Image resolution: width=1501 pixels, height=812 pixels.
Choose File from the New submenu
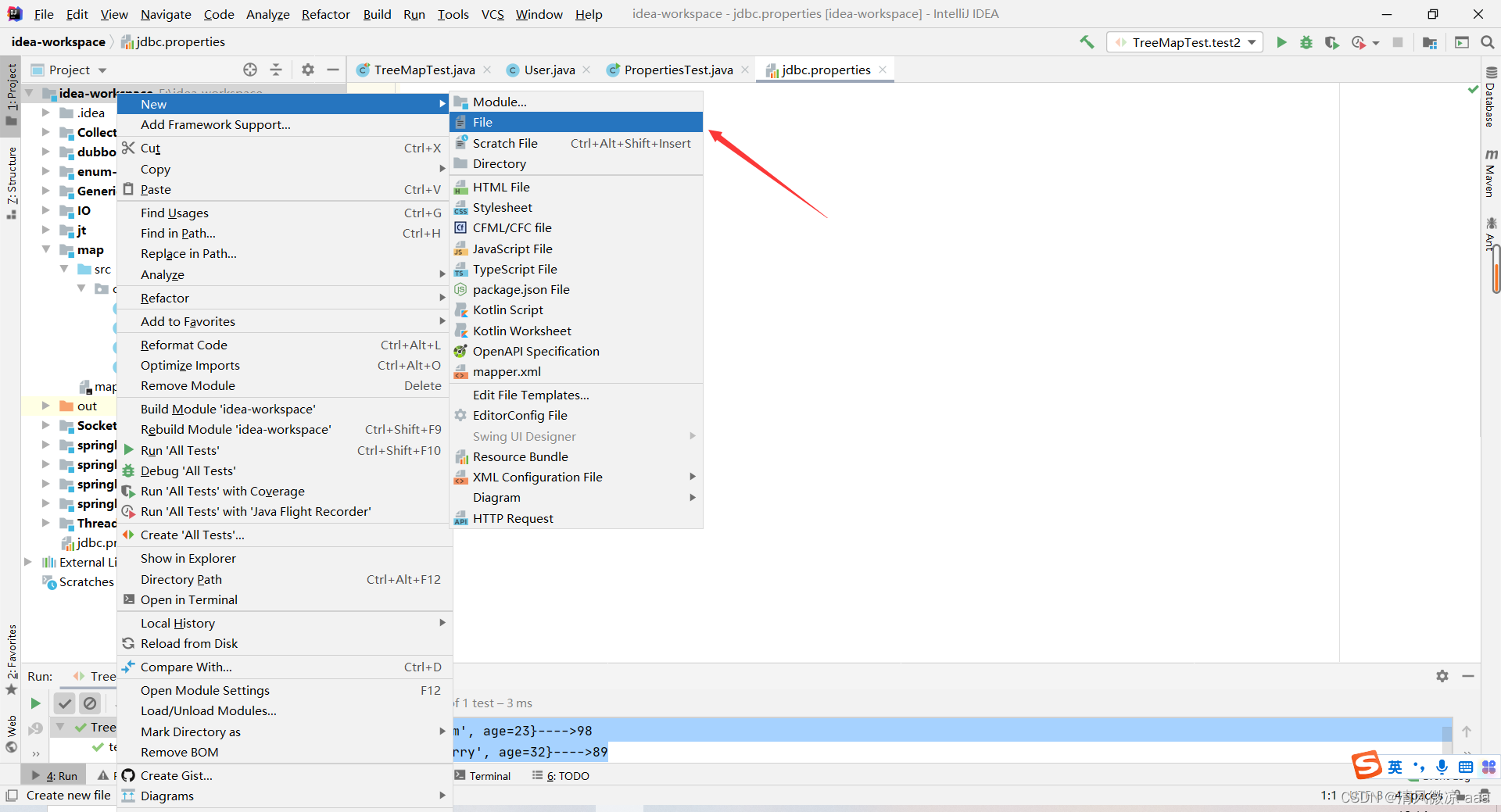576,122
